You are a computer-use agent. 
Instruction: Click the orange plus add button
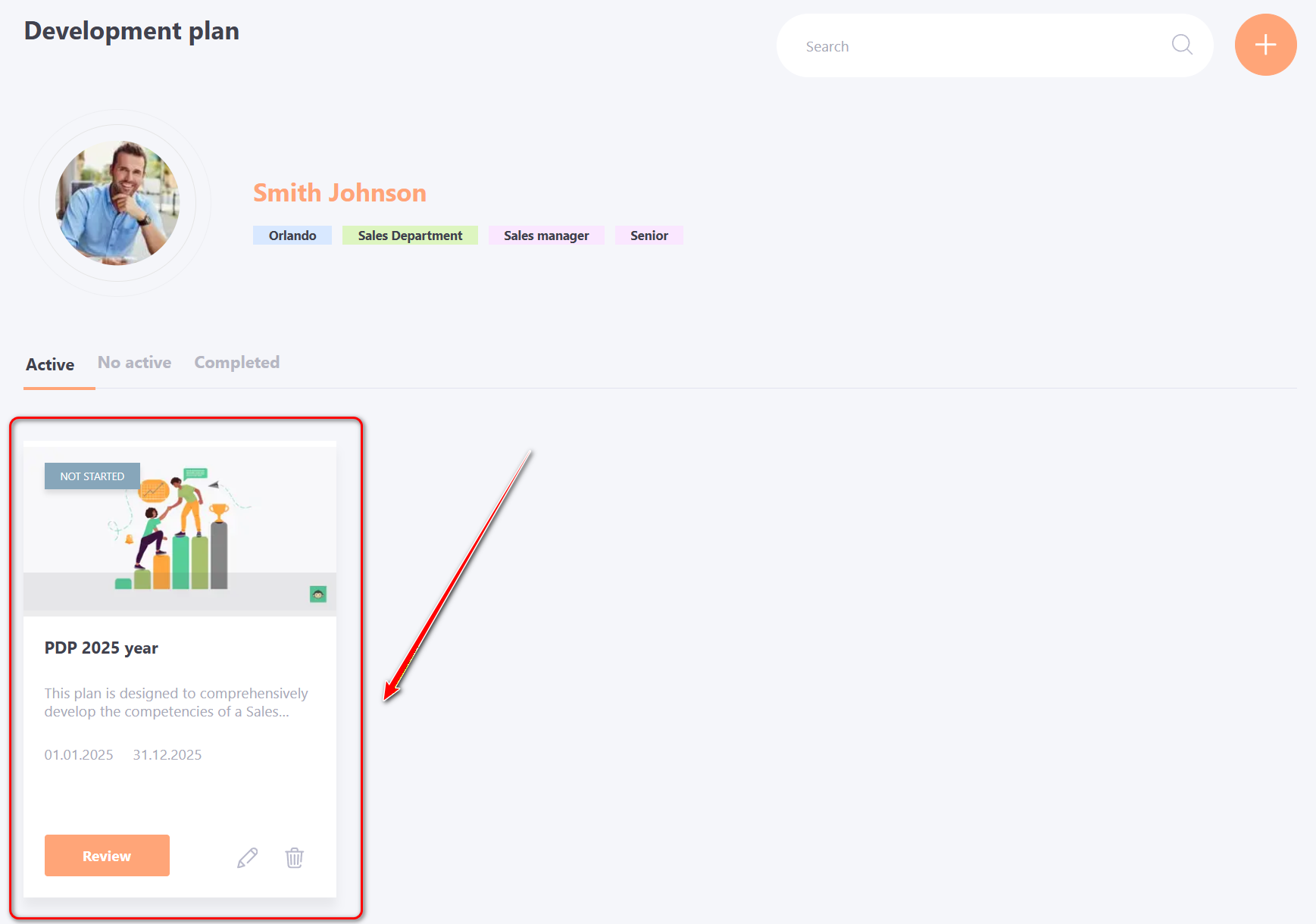coord(1265,45)
